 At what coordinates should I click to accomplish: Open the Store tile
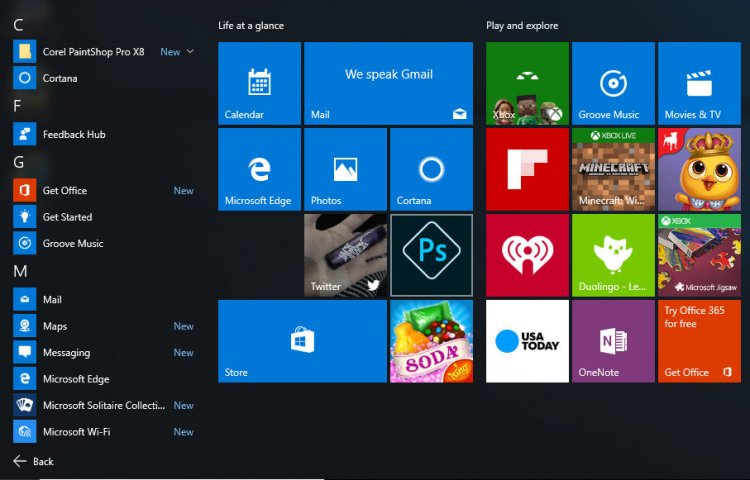click(302, 341)
